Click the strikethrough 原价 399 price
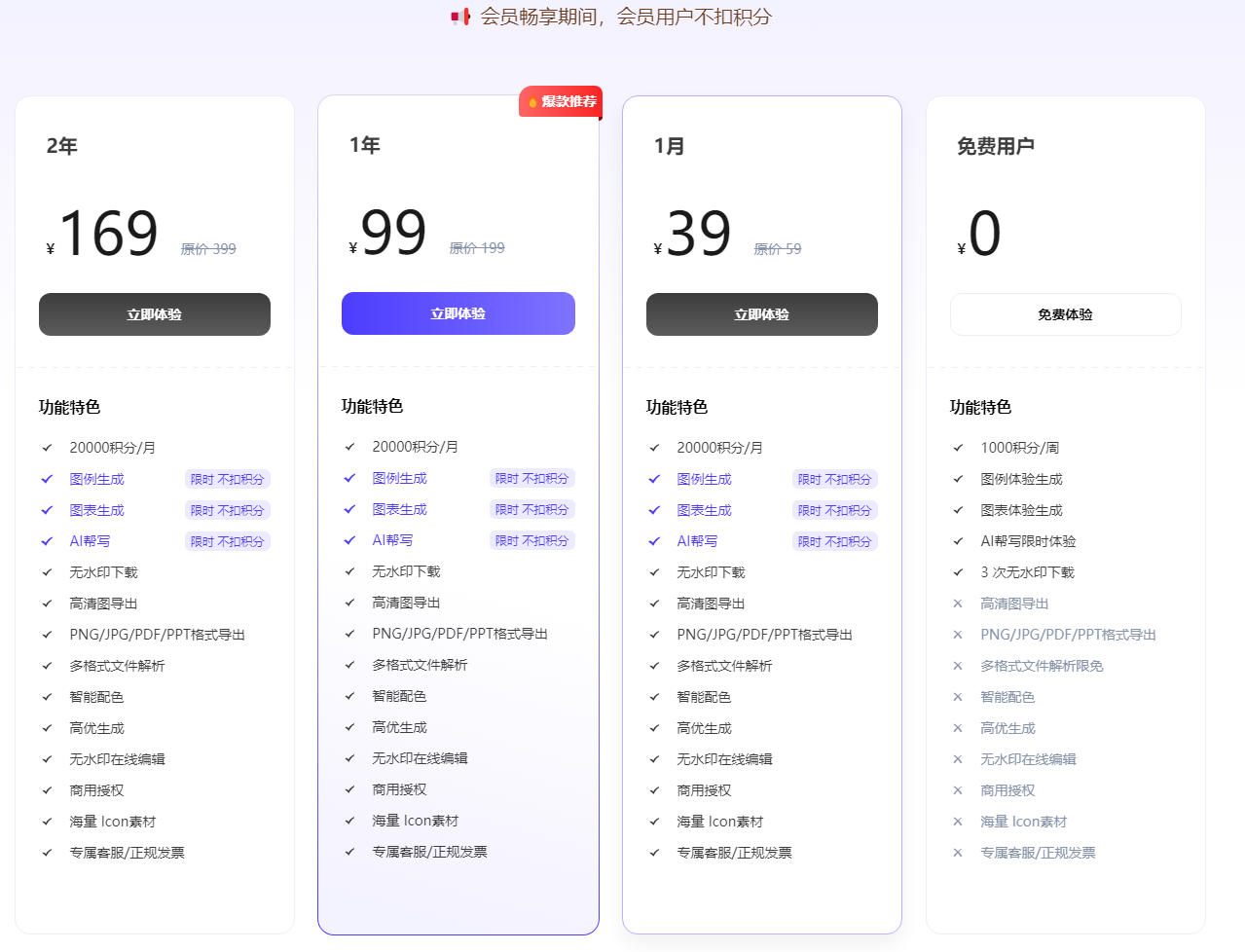This screenshot has width=1245, height=952. click(208, 249)
